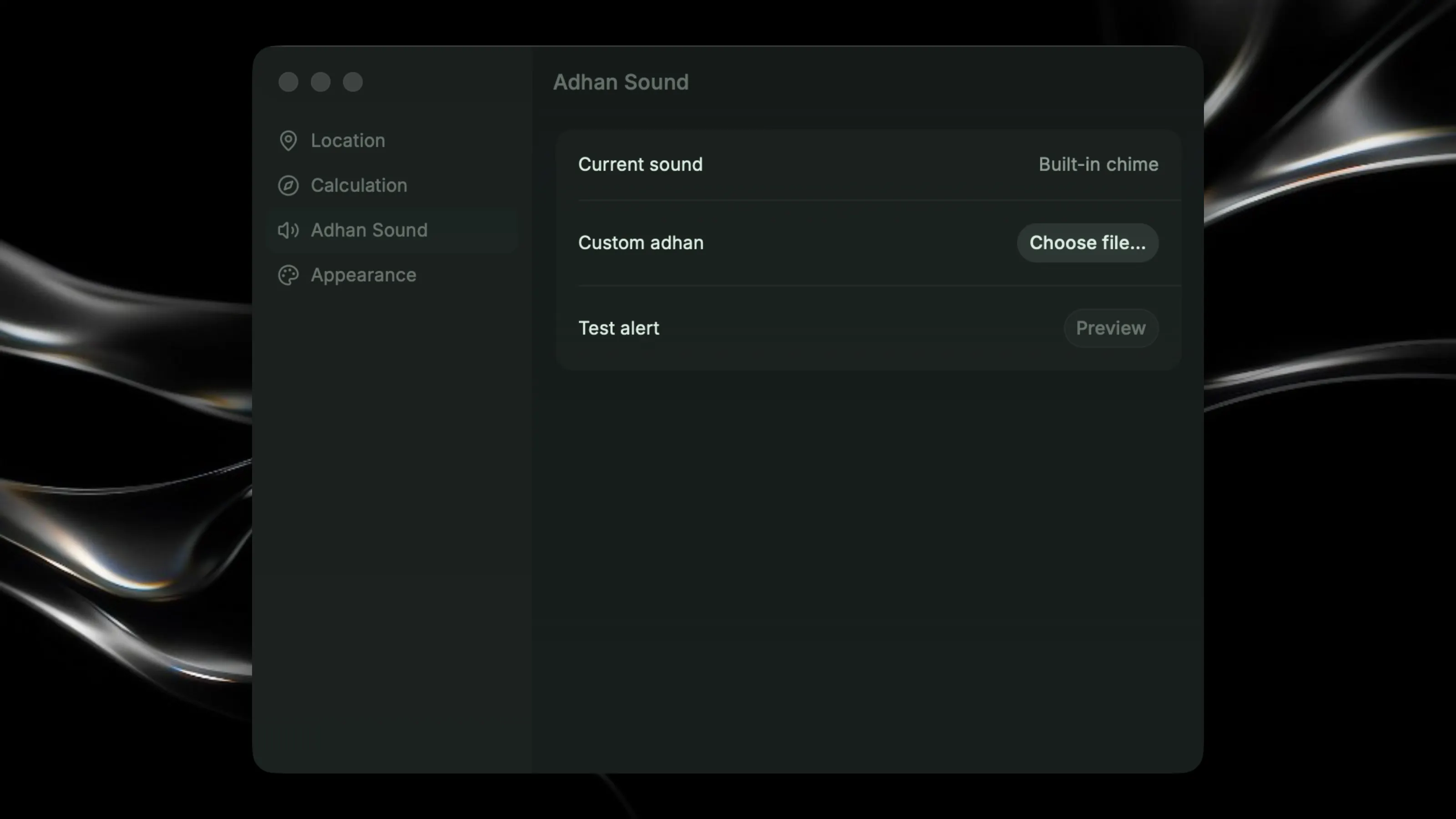Switch to the Calculation section

[x=392, y=185]
